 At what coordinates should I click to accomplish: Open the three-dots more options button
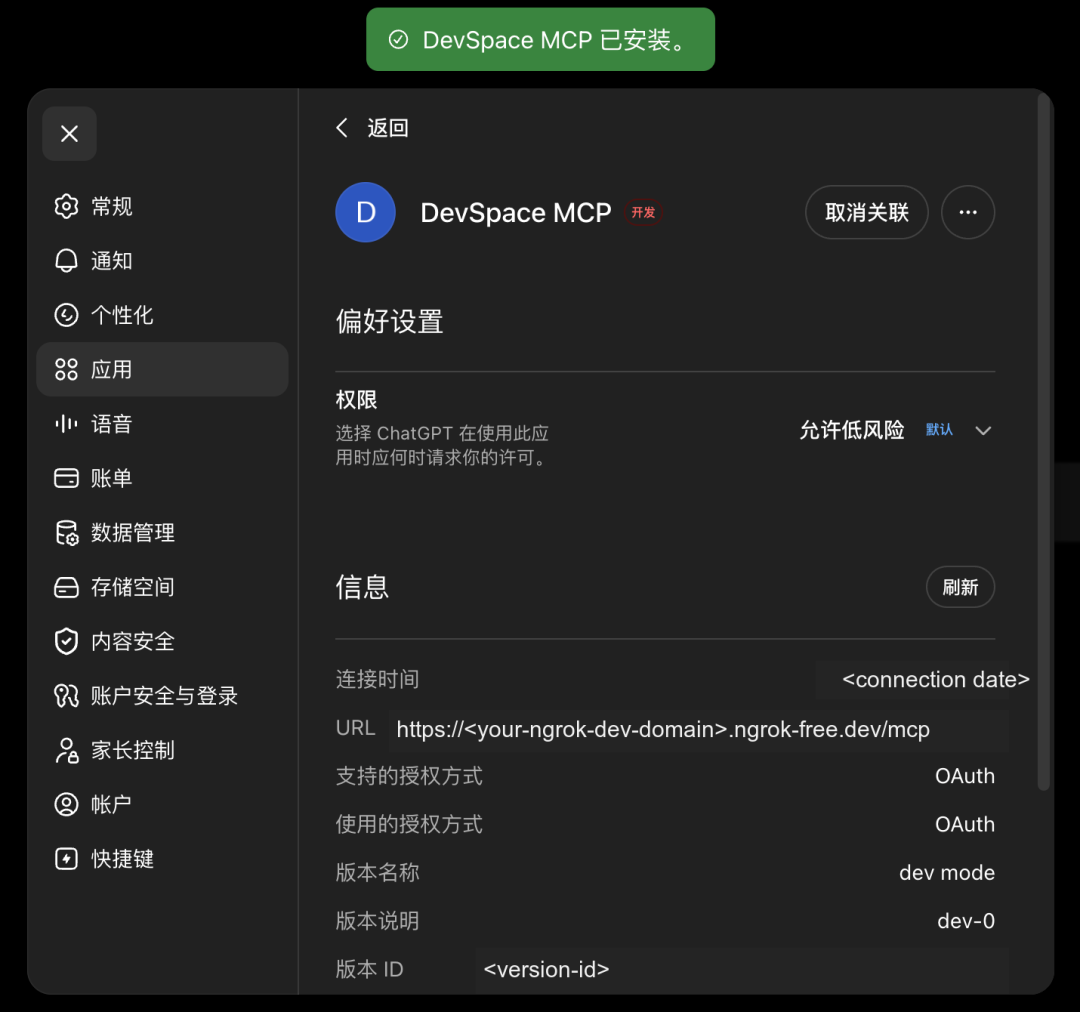(x=968, y=212)
